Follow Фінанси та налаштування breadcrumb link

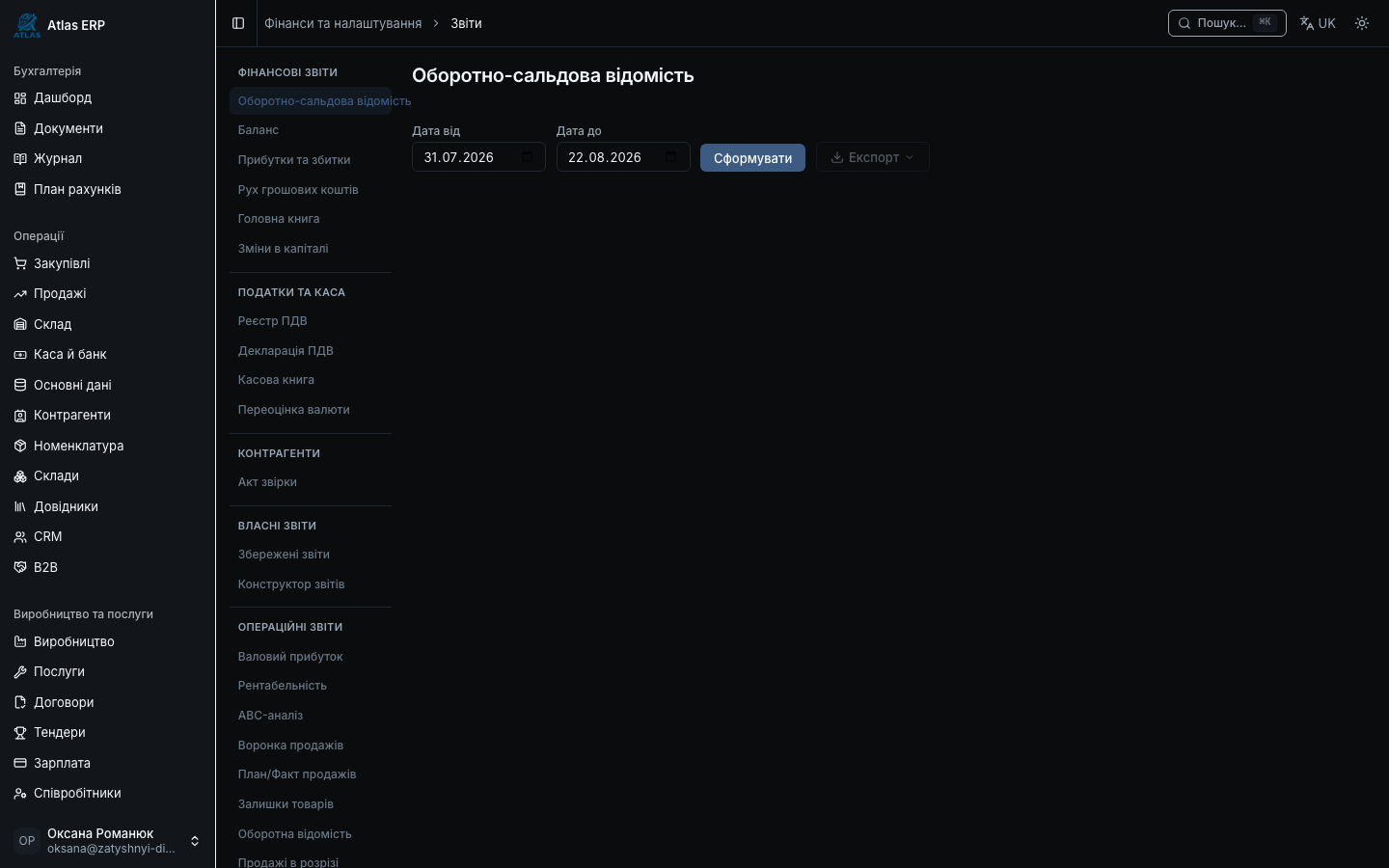tap(342, 23)
